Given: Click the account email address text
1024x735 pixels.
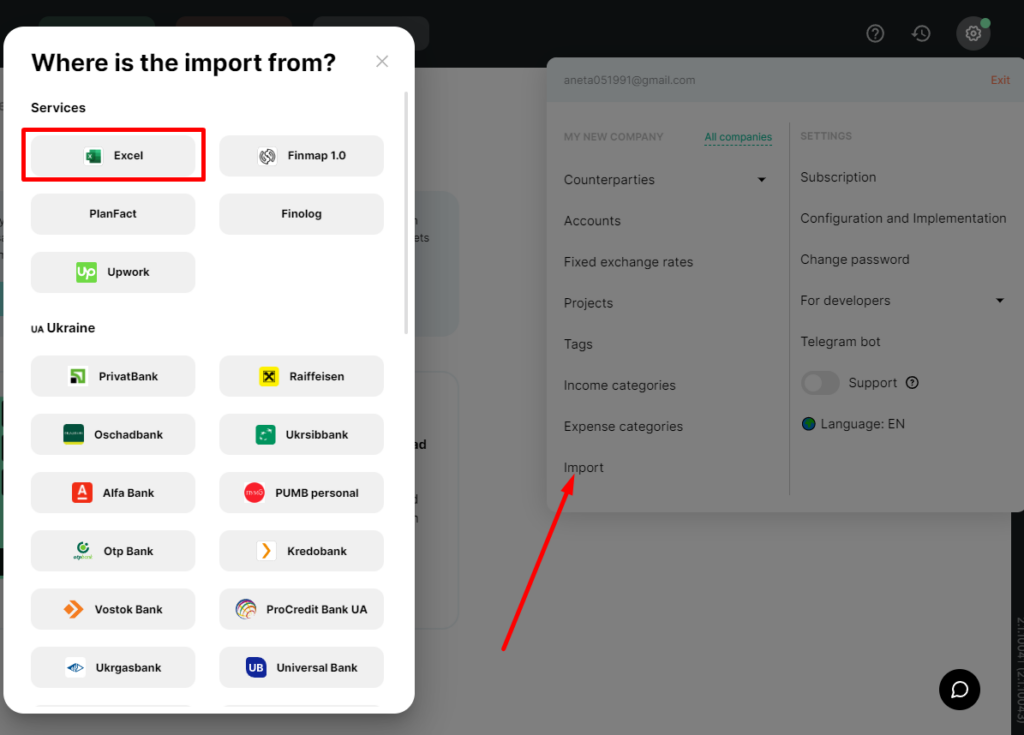Looking at the screenshot, I should coord(630,80).
